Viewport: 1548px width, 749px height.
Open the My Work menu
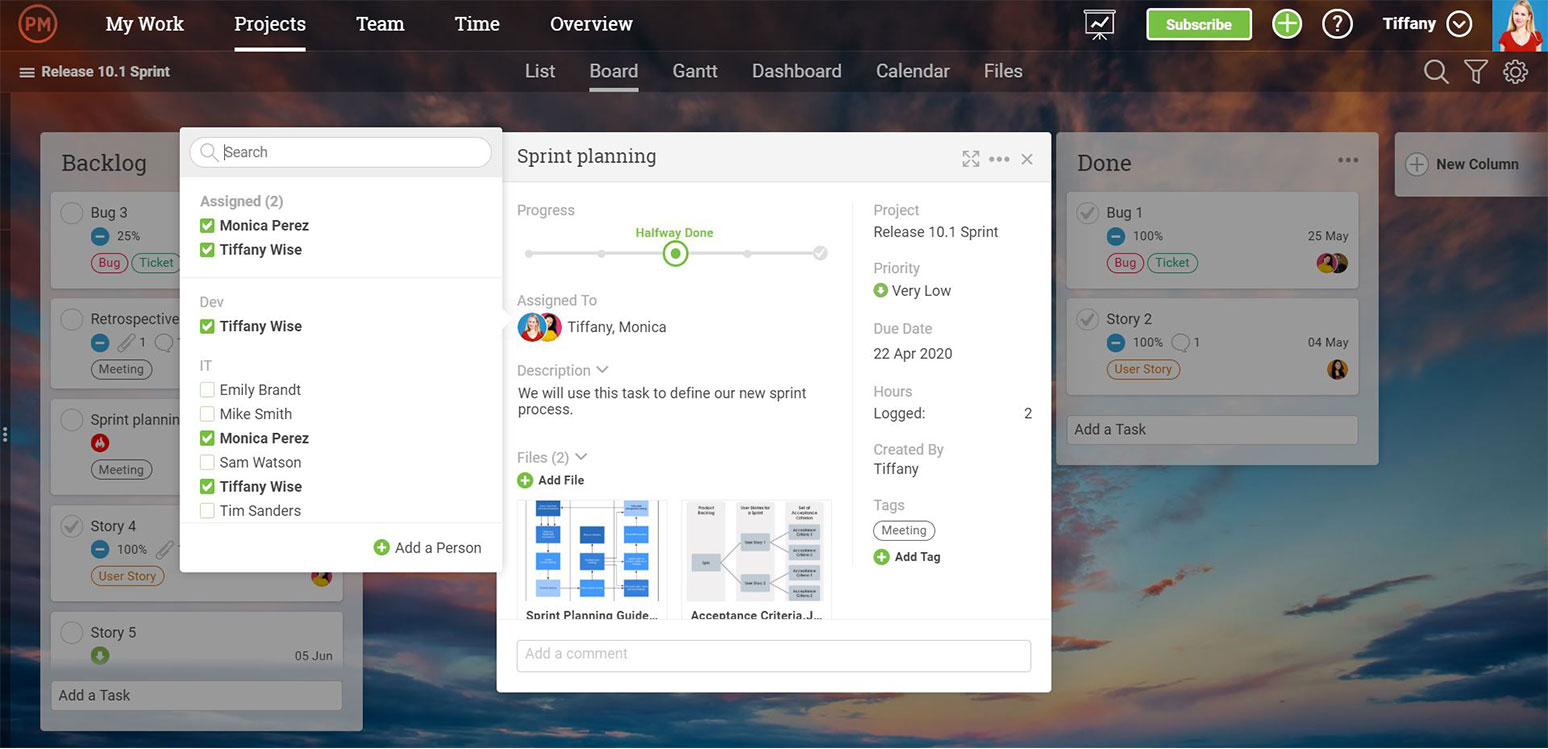coord(145,24)
